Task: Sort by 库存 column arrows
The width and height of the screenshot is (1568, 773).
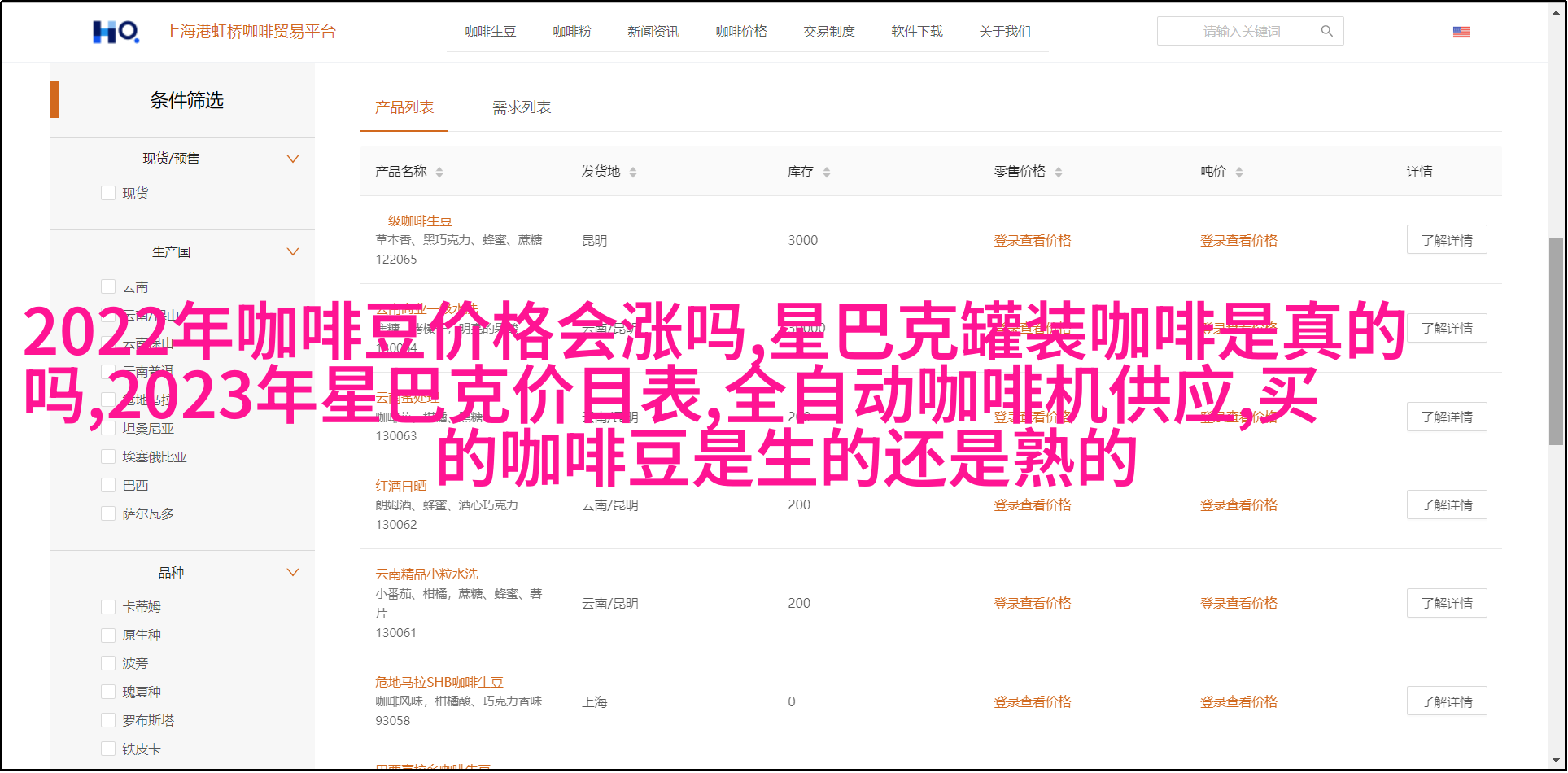Action: tap(827, 172)
